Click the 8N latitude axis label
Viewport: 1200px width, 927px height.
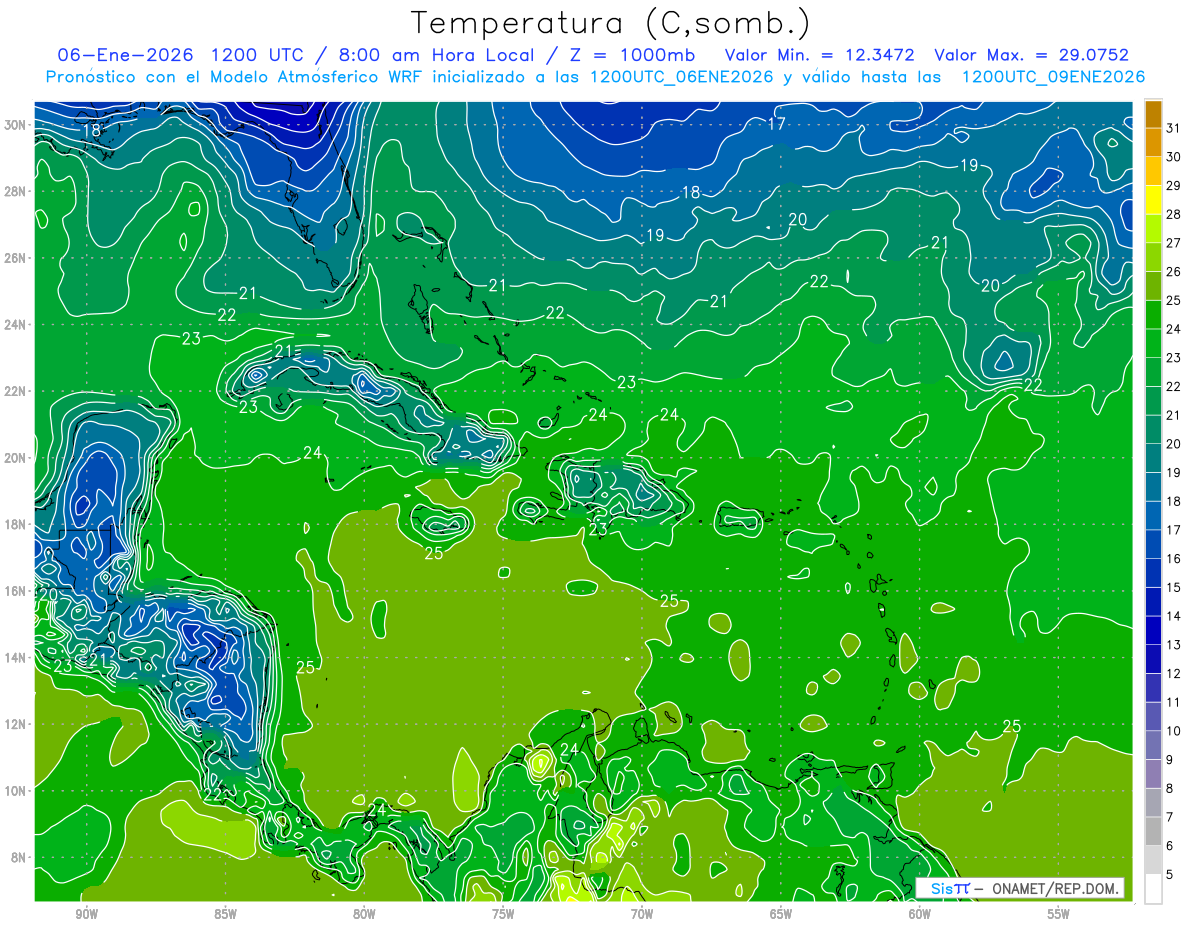pyautogui.click(x=19, y=857)
